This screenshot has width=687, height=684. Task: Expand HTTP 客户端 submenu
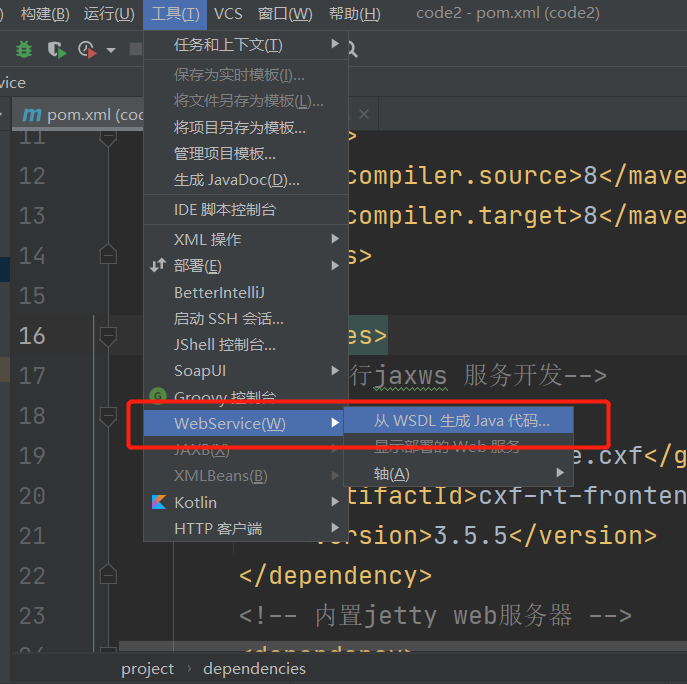[246, 528]
